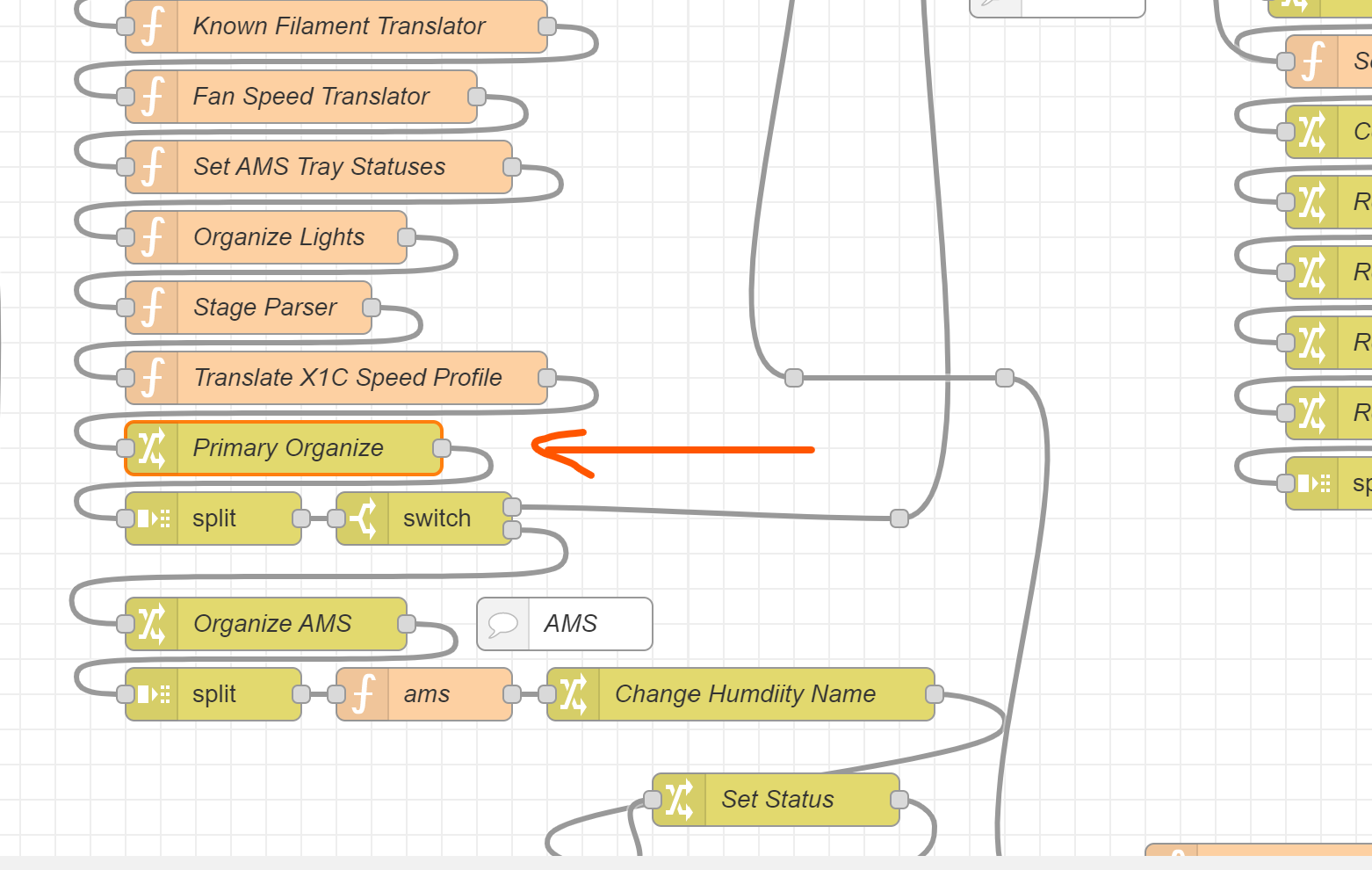
Task: Select the AMS comment node text
Action: (570, 624)
